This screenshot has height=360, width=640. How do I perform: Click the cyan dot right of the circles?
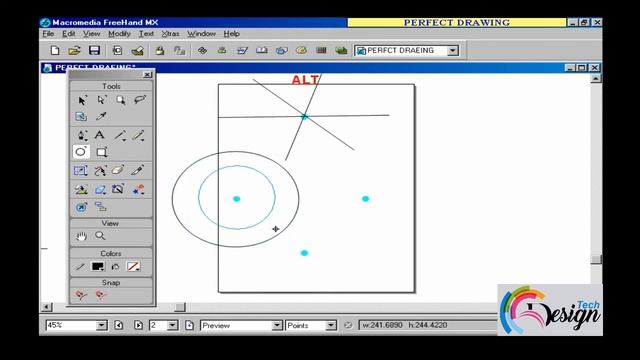pyautogui.click(x=365, y=199)
